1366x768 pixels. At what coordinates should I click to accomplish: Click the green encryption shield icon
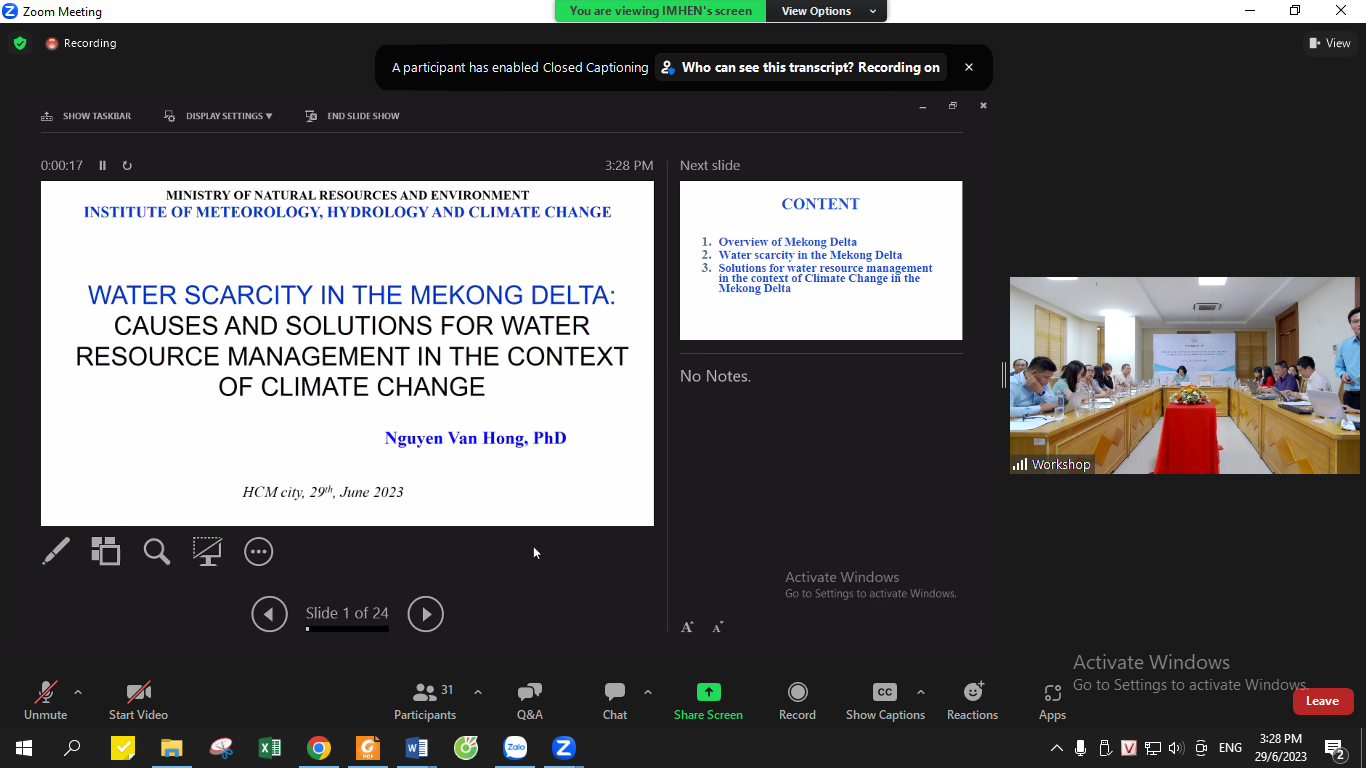tap(20, 43)
